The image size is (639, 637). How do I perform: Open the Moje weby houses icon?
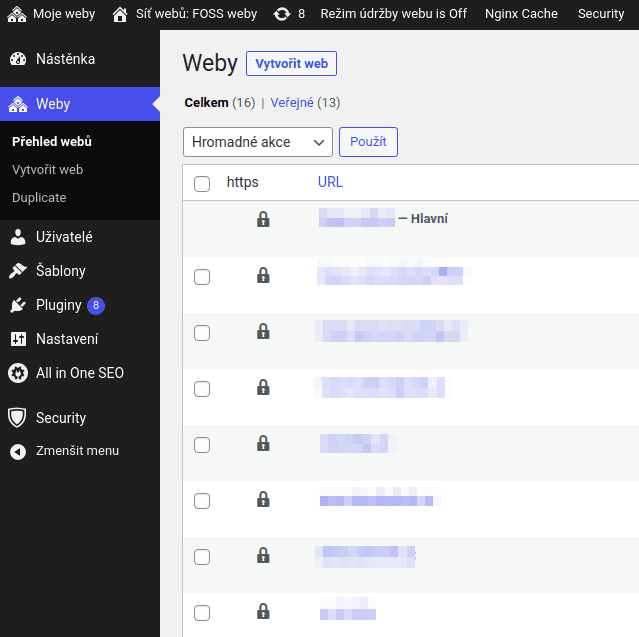(17, 14)
